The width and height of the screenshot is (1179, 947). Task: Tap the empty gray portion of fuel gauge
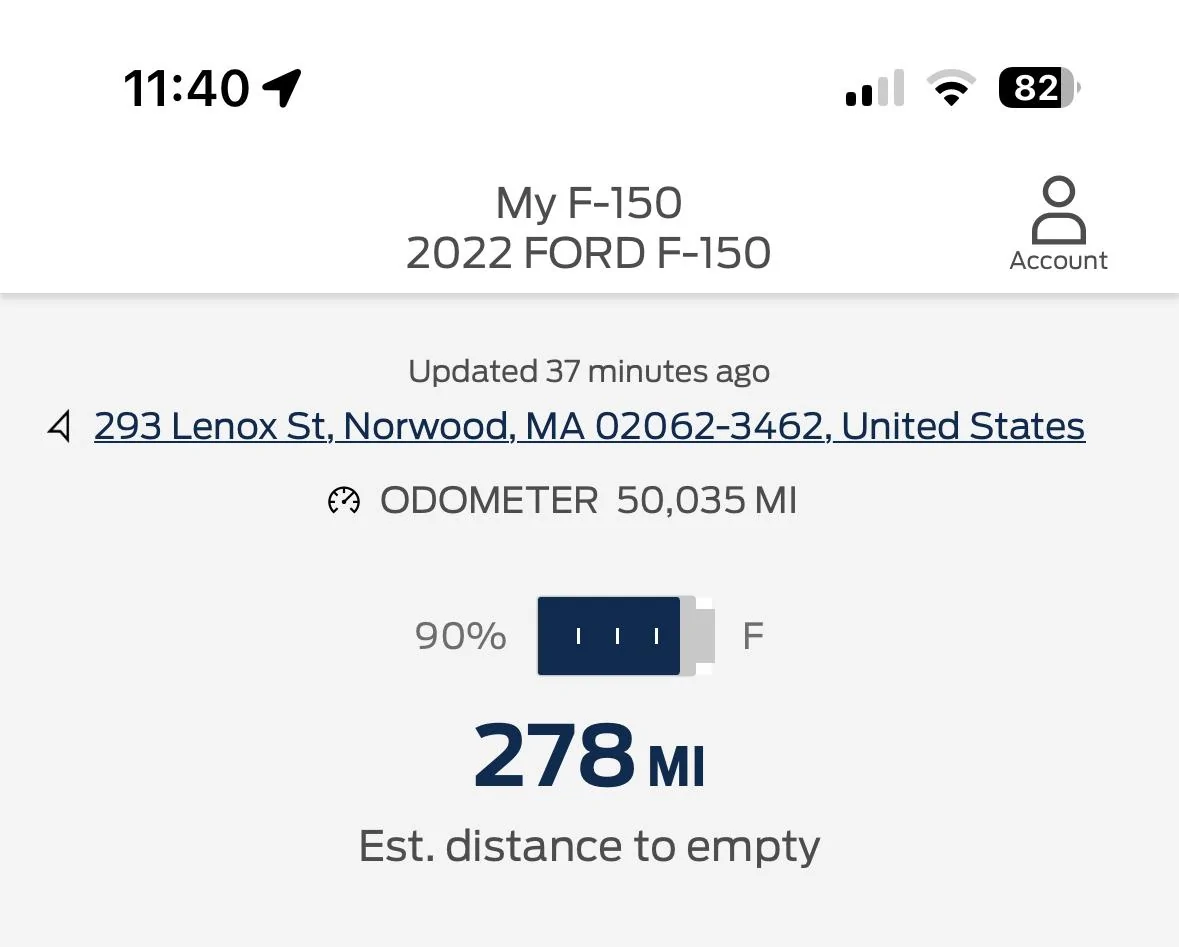click(x=698, y=636)
